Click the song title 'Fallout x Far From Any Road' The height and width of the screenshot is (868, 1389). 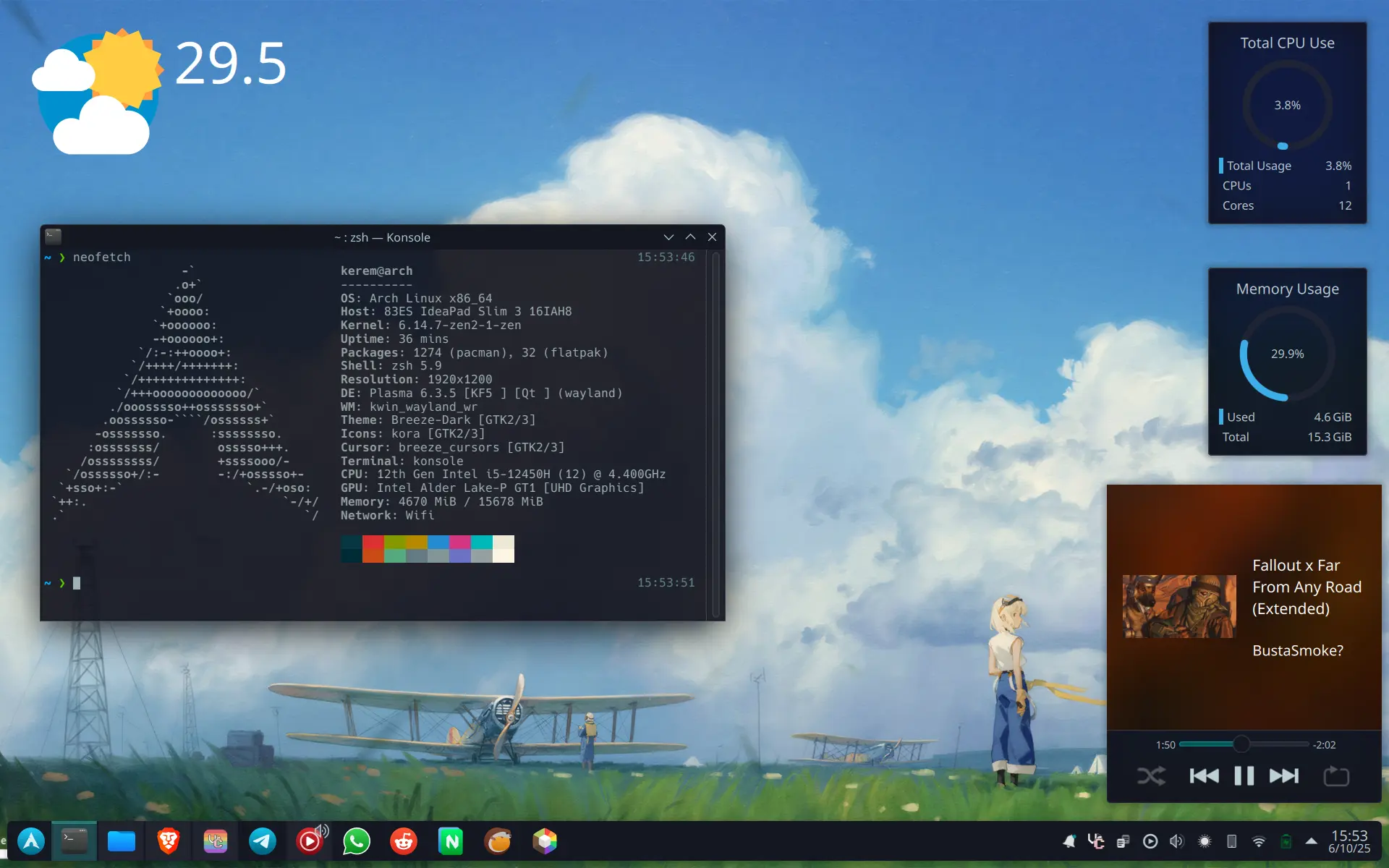pos(1307,587)
